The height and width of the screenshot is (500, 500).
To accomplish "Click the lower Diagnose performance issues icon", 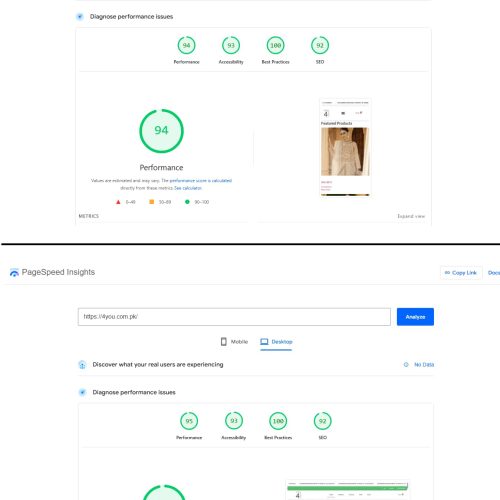I will coord(82,392).
